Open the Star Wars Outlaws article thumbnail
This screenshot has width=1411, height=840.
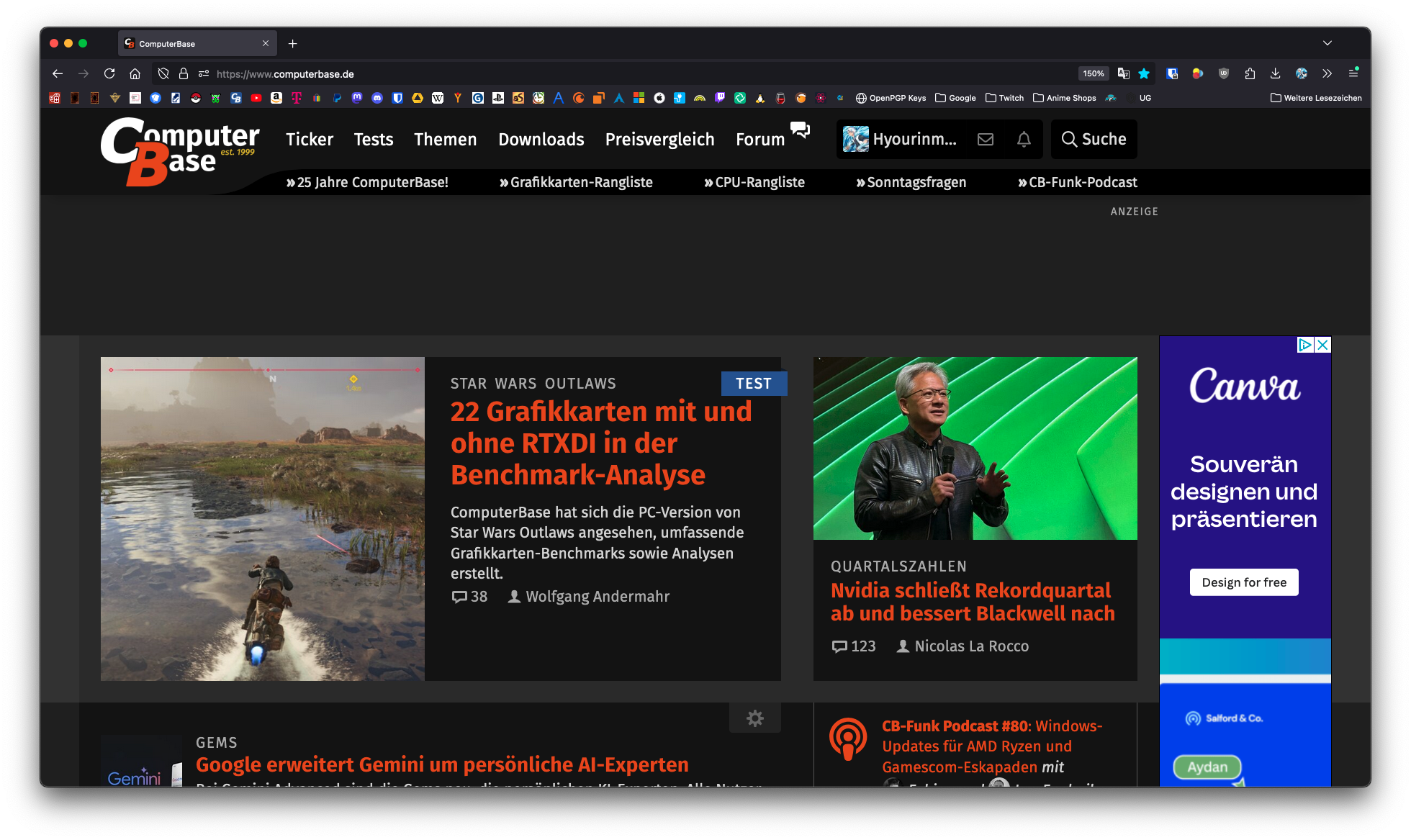pyautogui.click(x=262, y=518)
